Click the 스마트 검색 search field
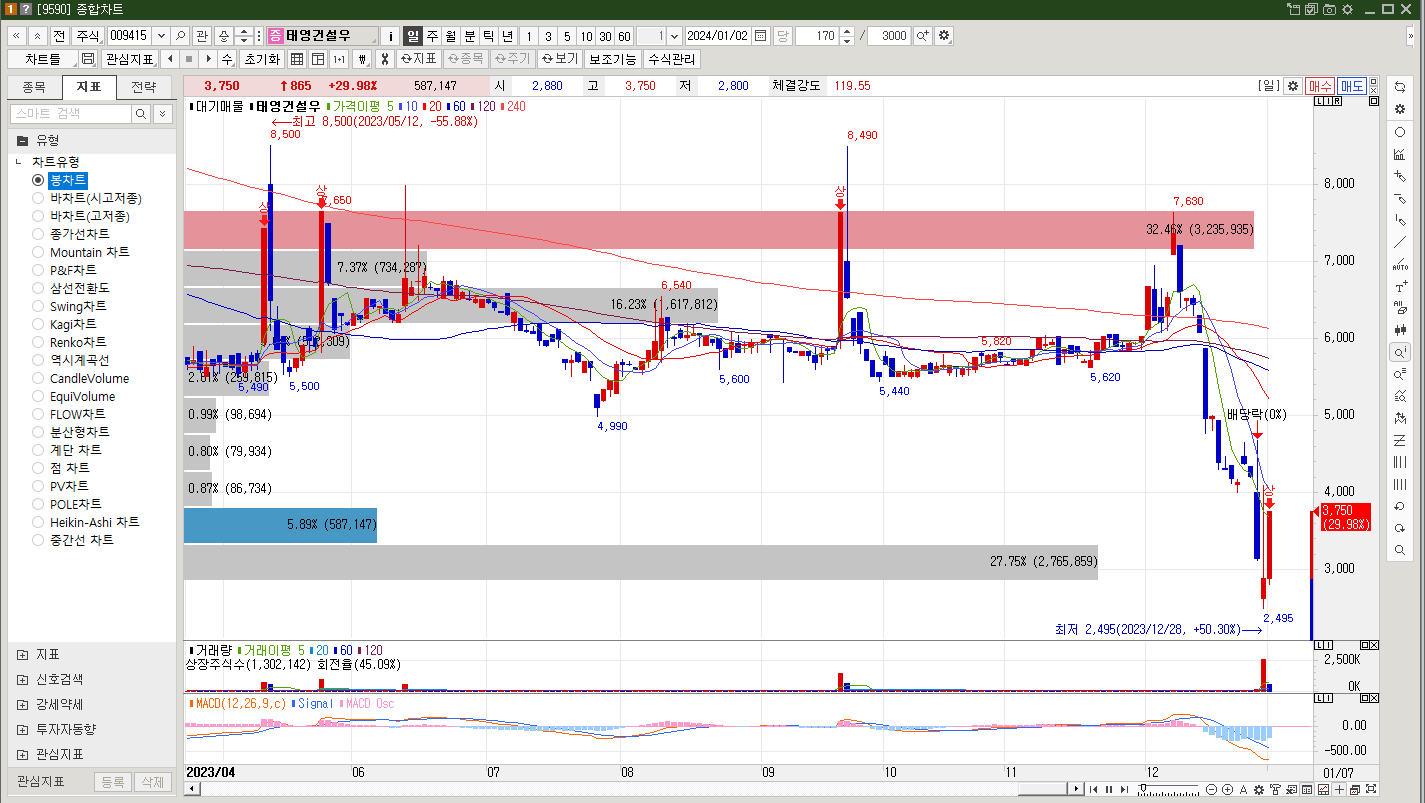The image size is (1425, 803). coord(70,114)
